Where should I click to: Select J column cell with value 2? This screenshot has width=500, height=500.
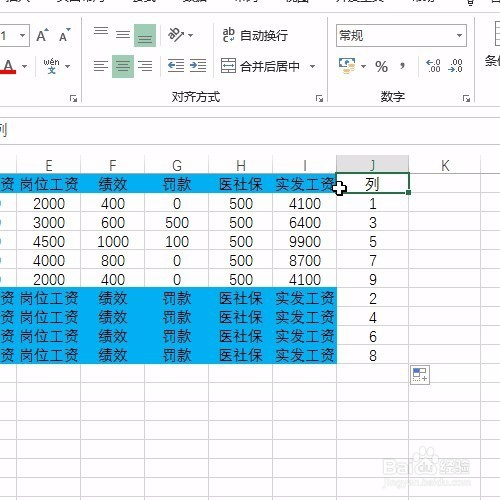373,298
